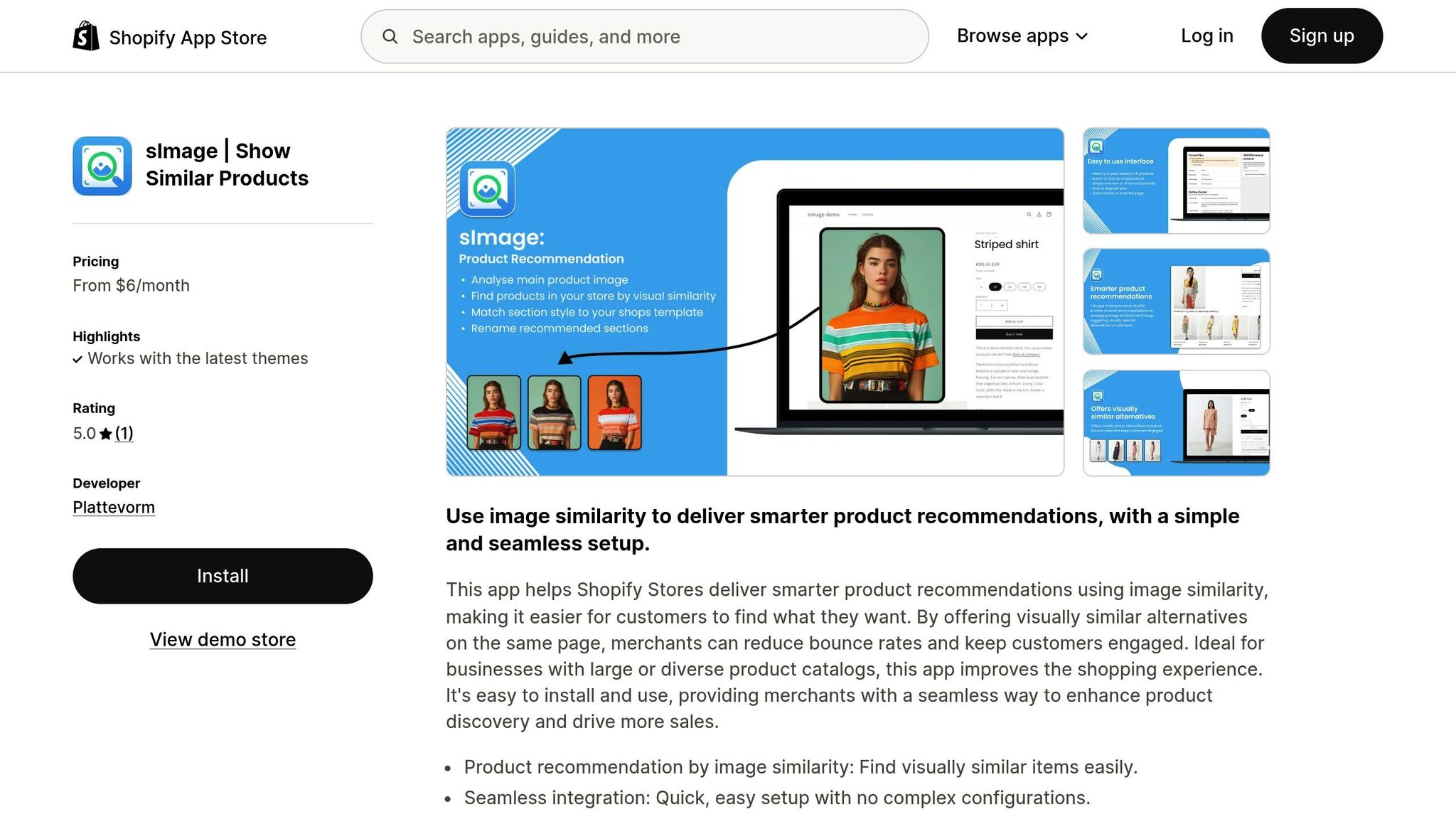
Task: Click the checkmark beside latest themes highlight
Action: tap(77, 360)
